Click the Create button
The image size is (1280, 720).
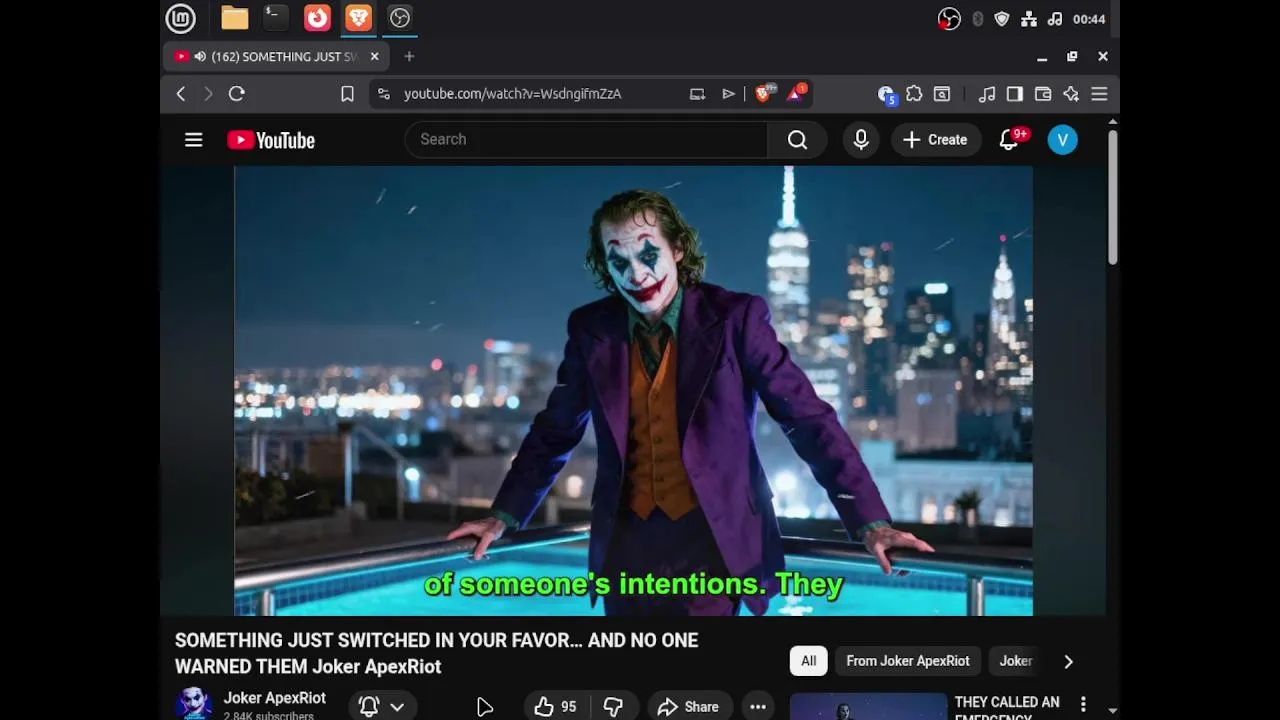[x=936, y=140]
